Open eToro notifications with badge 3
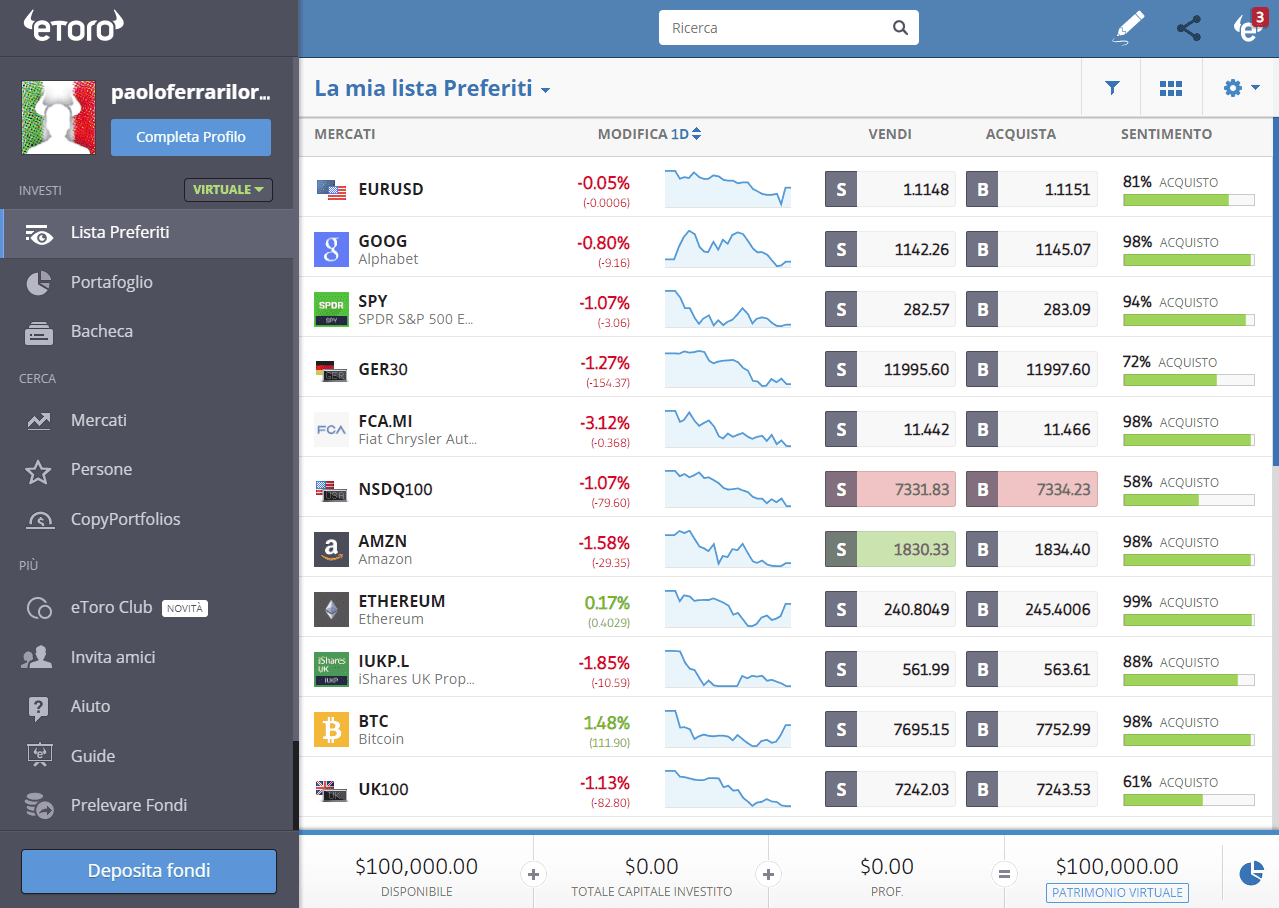The height and width of the screenshot is (908, 1279). (1248, 28)
